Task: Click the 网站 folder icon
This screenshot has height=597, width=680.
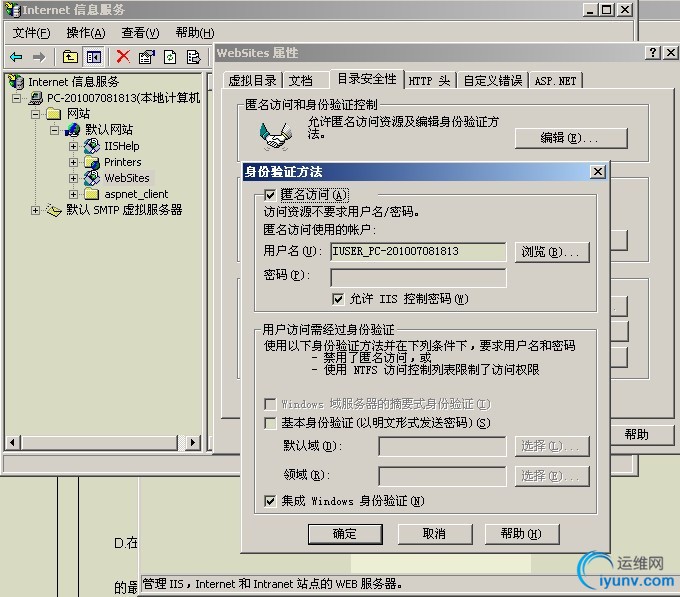Action: (54, 114)
